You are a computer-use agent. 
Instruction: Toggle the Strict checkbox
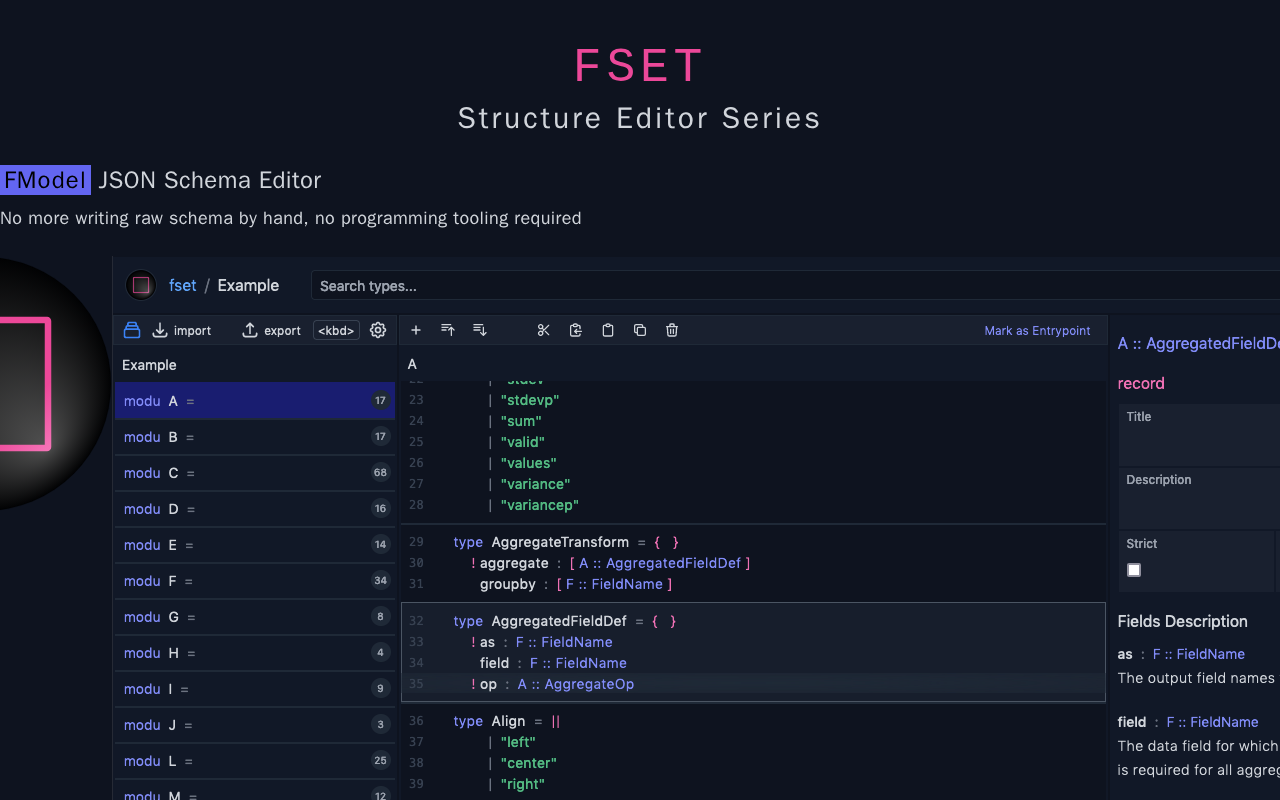1134,570
